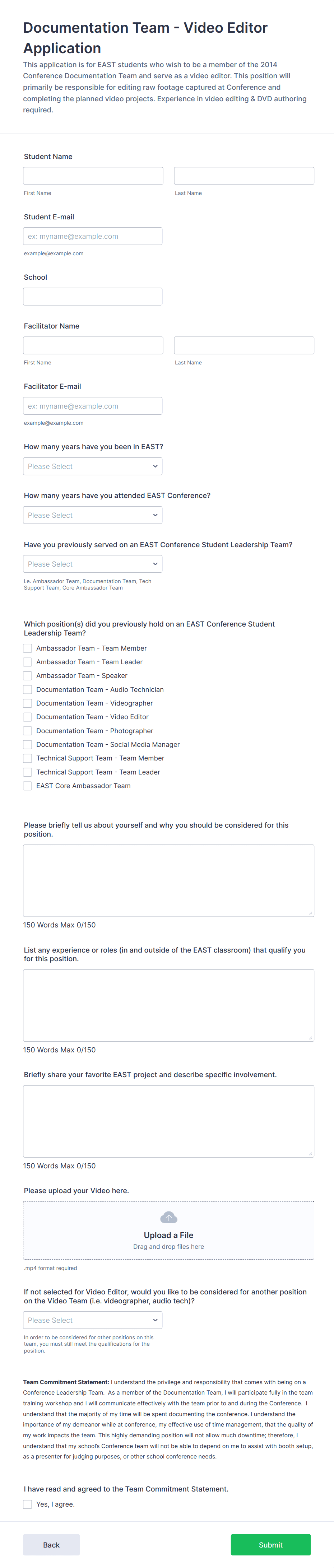Open the previous Leadership Team service dropdown
Image resolution: width=334 pixels, height=1568 pixels.
[92, 563]
